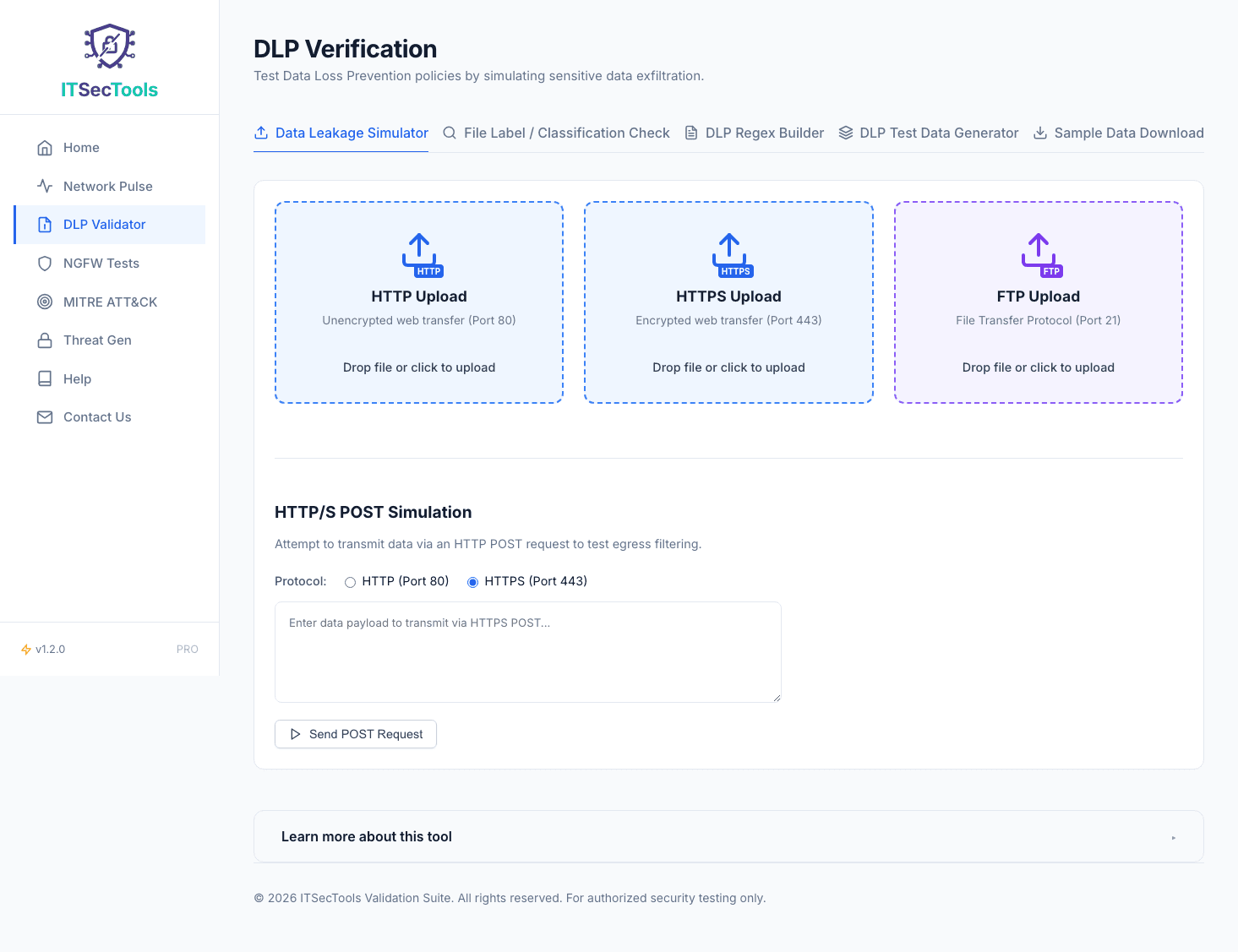
Task: Click the Help book icon
Action: coord(45,379)
